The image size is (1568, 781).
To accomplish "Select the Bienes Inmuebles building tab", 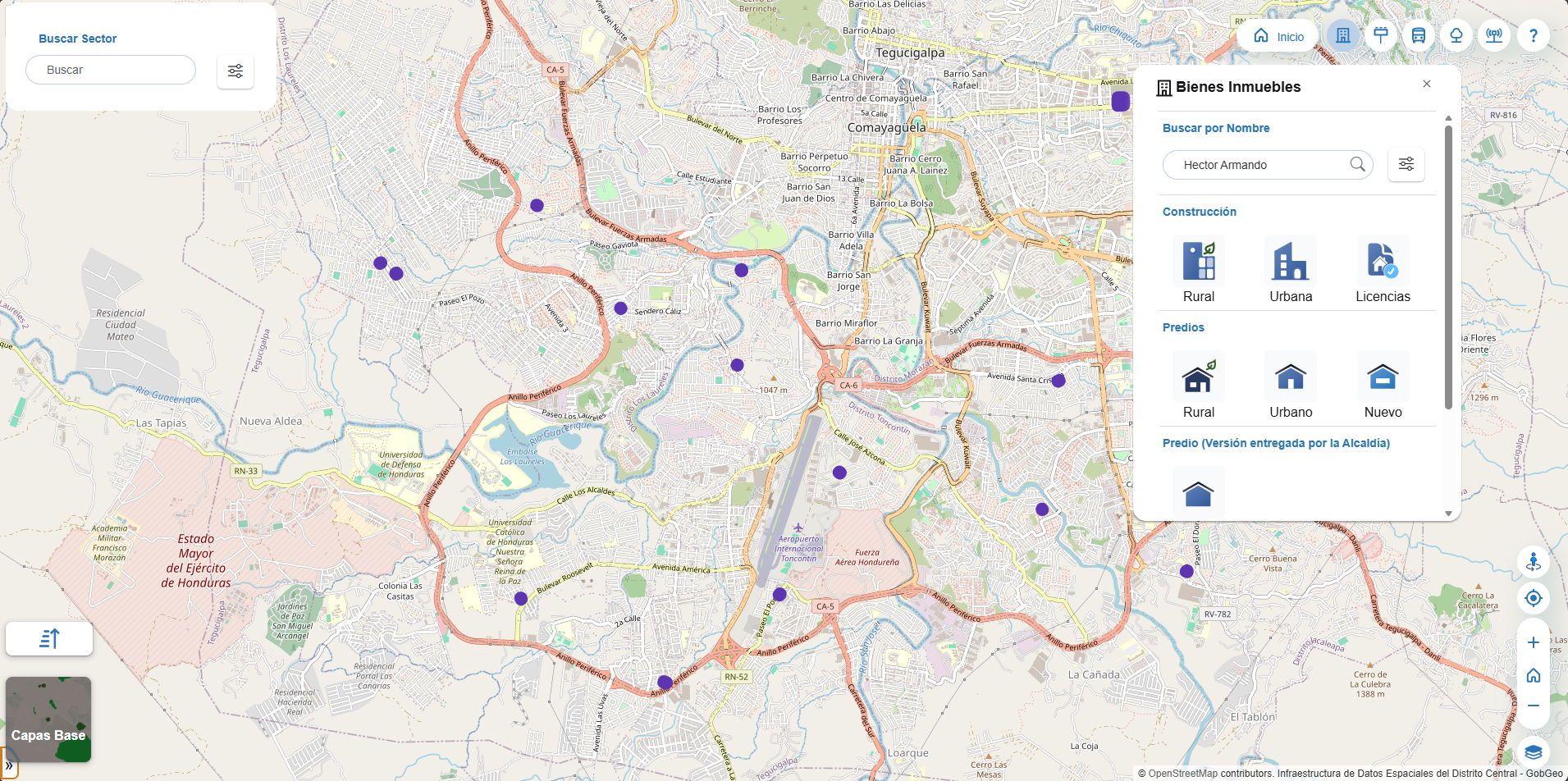I will [1342, 35].
